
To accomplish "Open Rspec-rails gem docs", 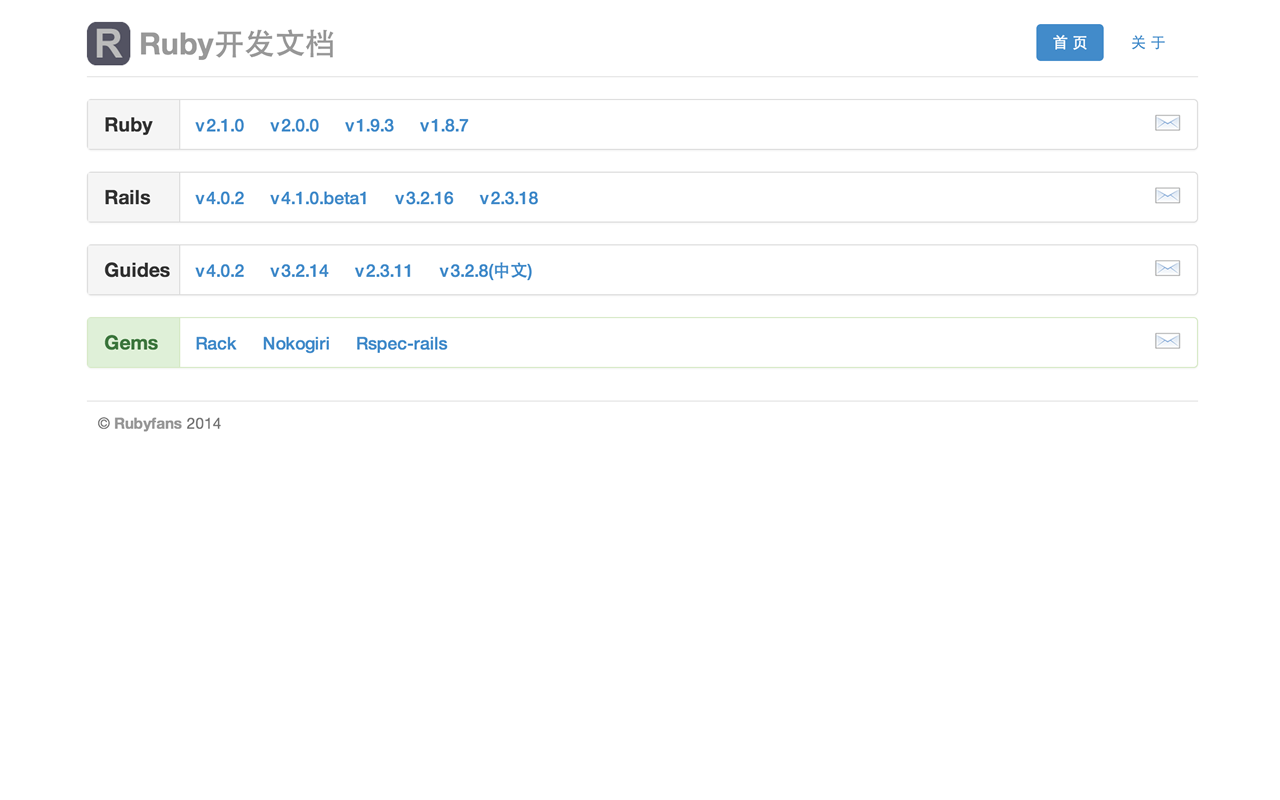I will 401,343.
